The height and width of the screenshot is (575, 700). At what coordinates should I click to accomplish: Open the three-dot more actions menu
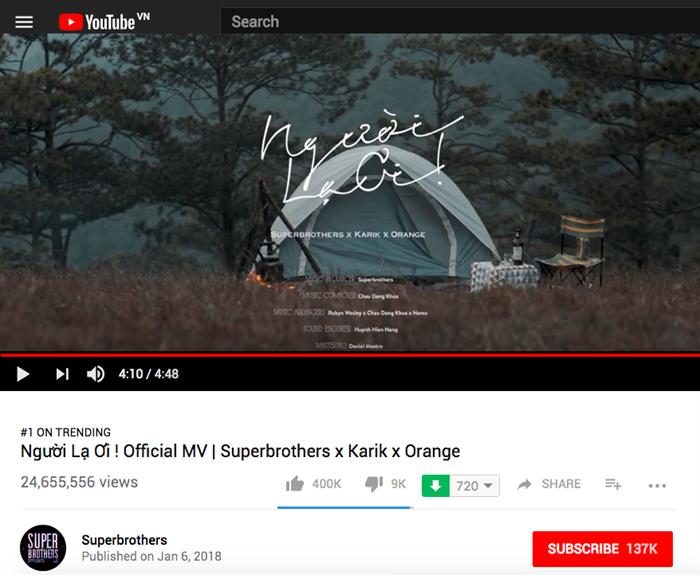click(x=657, y=485)
